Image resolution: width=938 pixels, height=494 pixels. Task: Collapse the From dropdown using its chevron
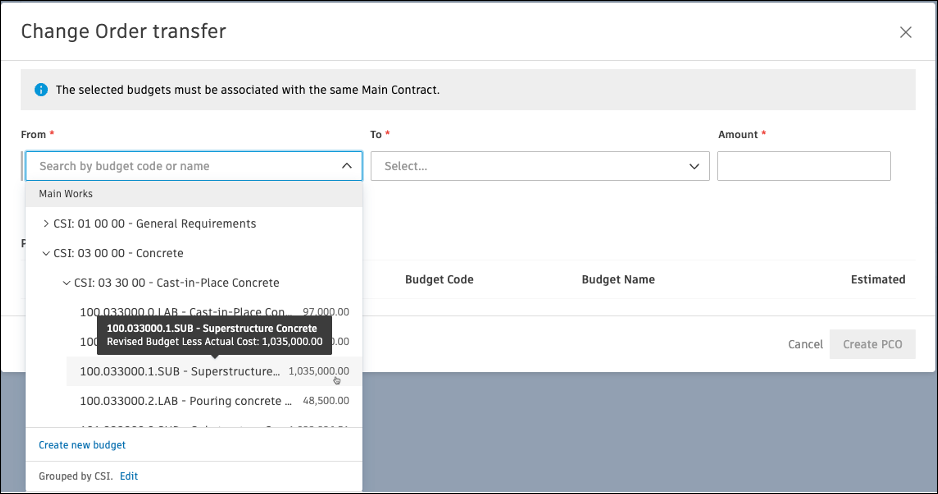point(346,166)
